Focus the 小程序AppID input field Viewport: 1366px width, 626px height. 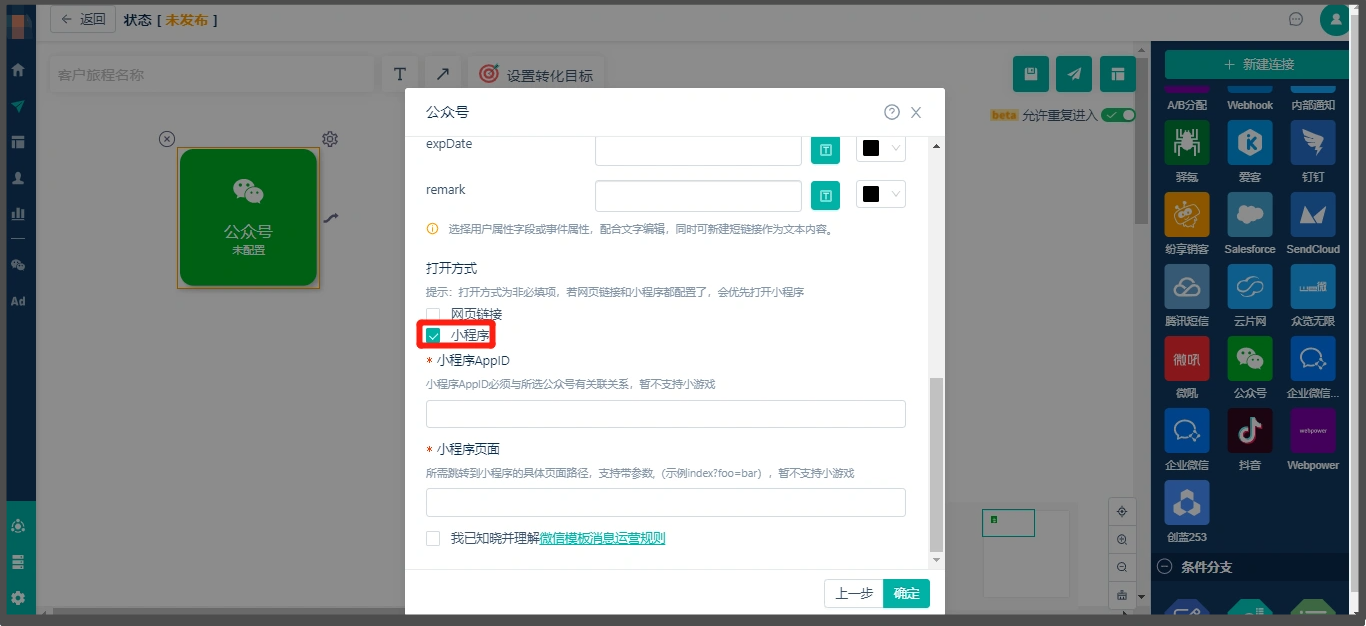[666, 414]
